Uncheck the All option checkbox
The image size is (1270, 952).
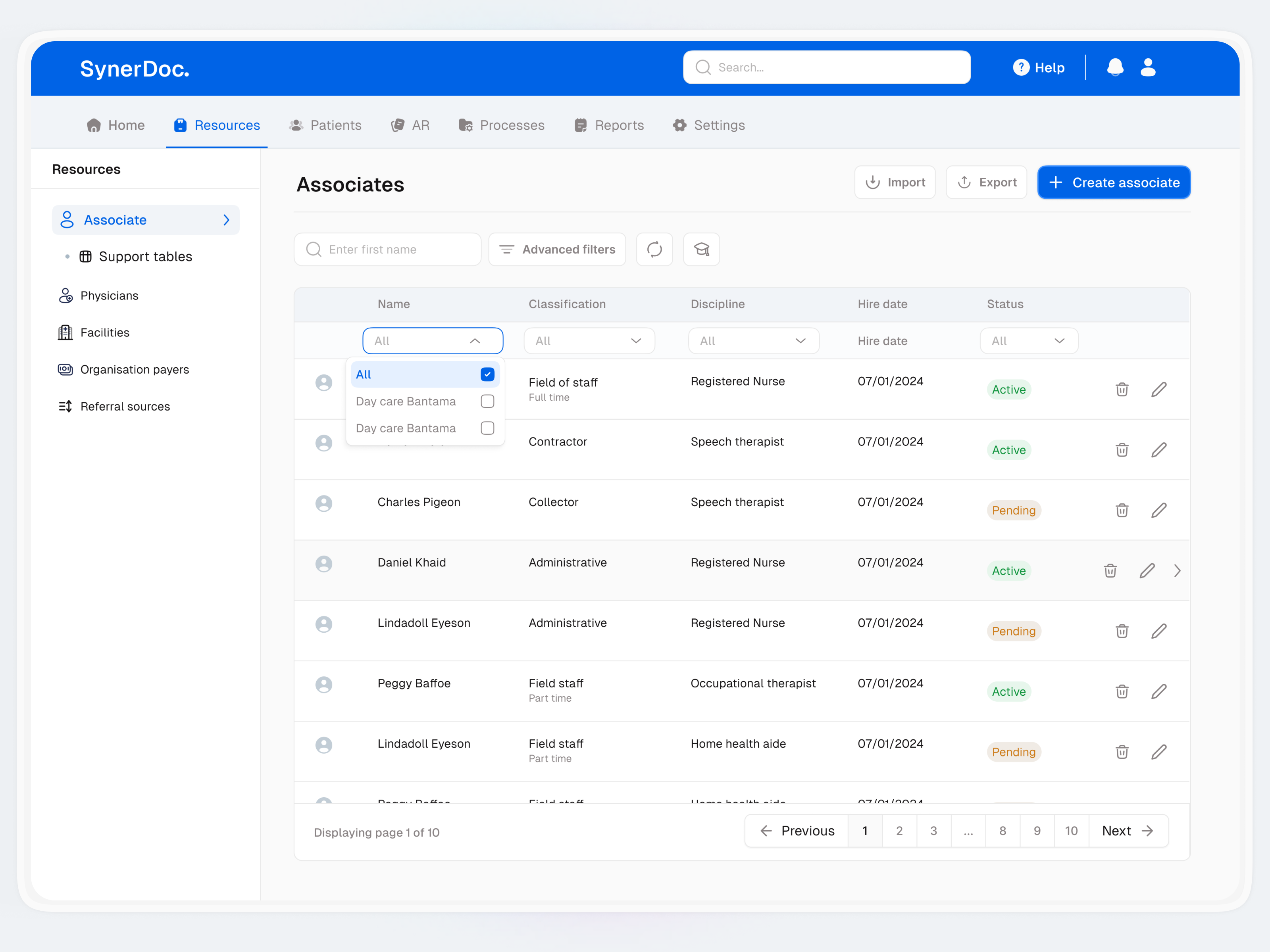(487, 374)
